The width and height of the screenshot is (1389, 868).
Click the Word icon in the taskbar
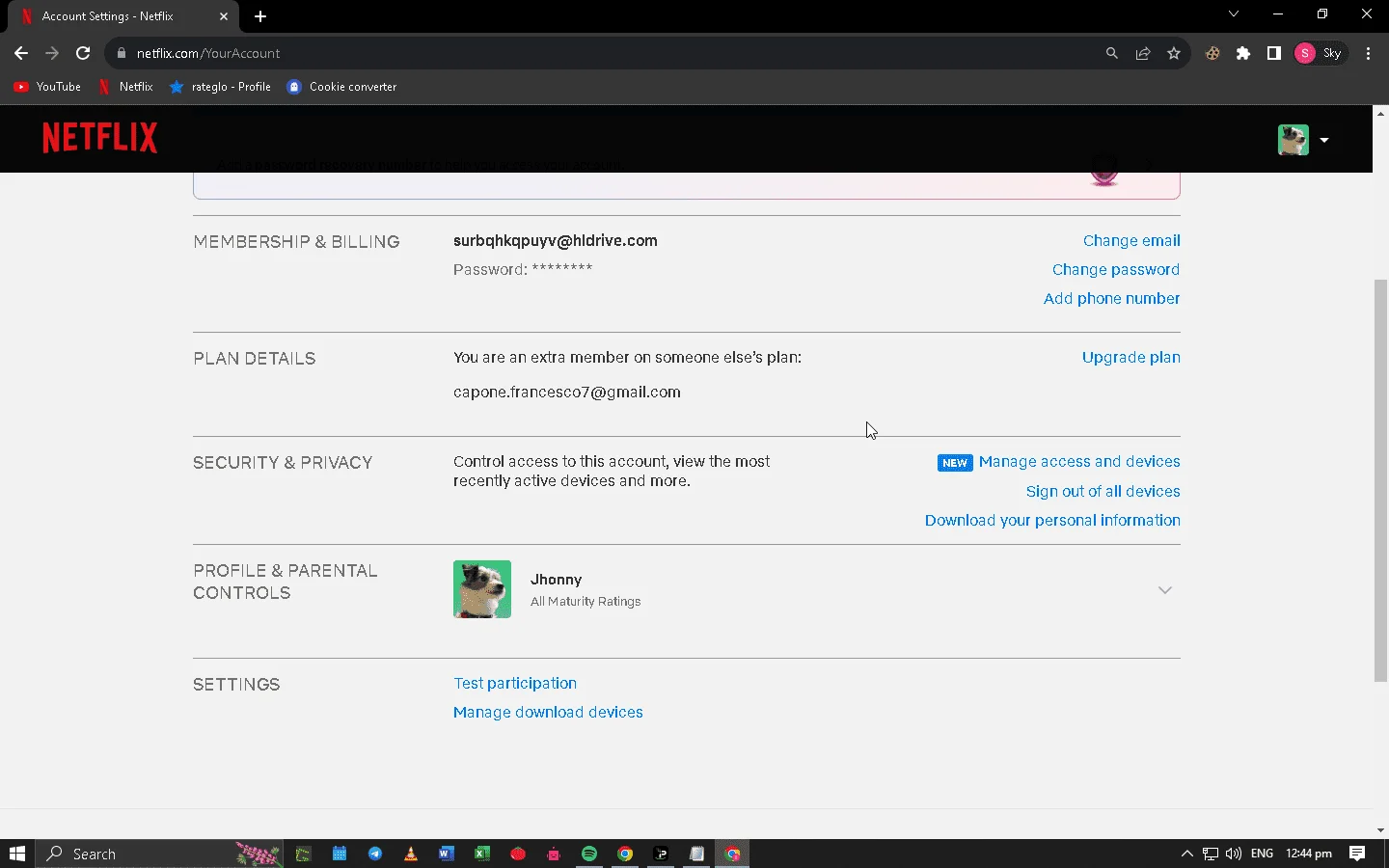[x=446, y=854]
